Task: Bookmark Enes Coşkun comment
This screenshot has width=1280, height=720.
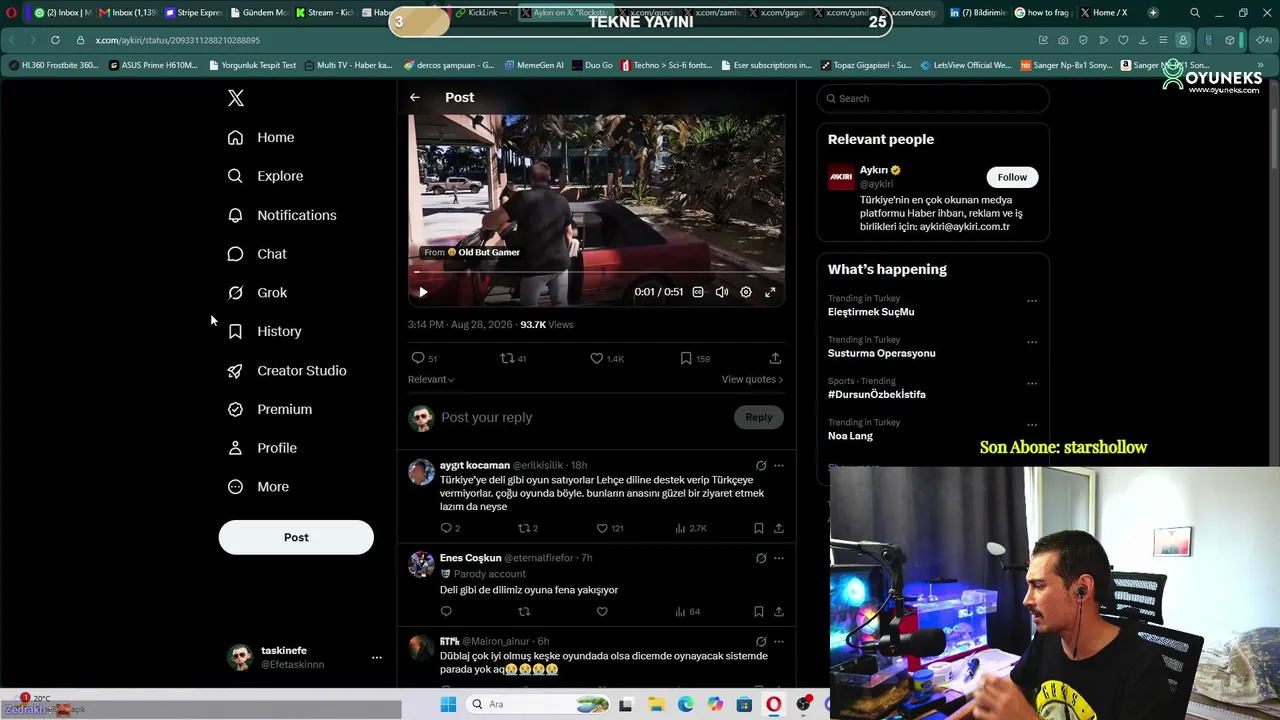Action: point(759,611)
